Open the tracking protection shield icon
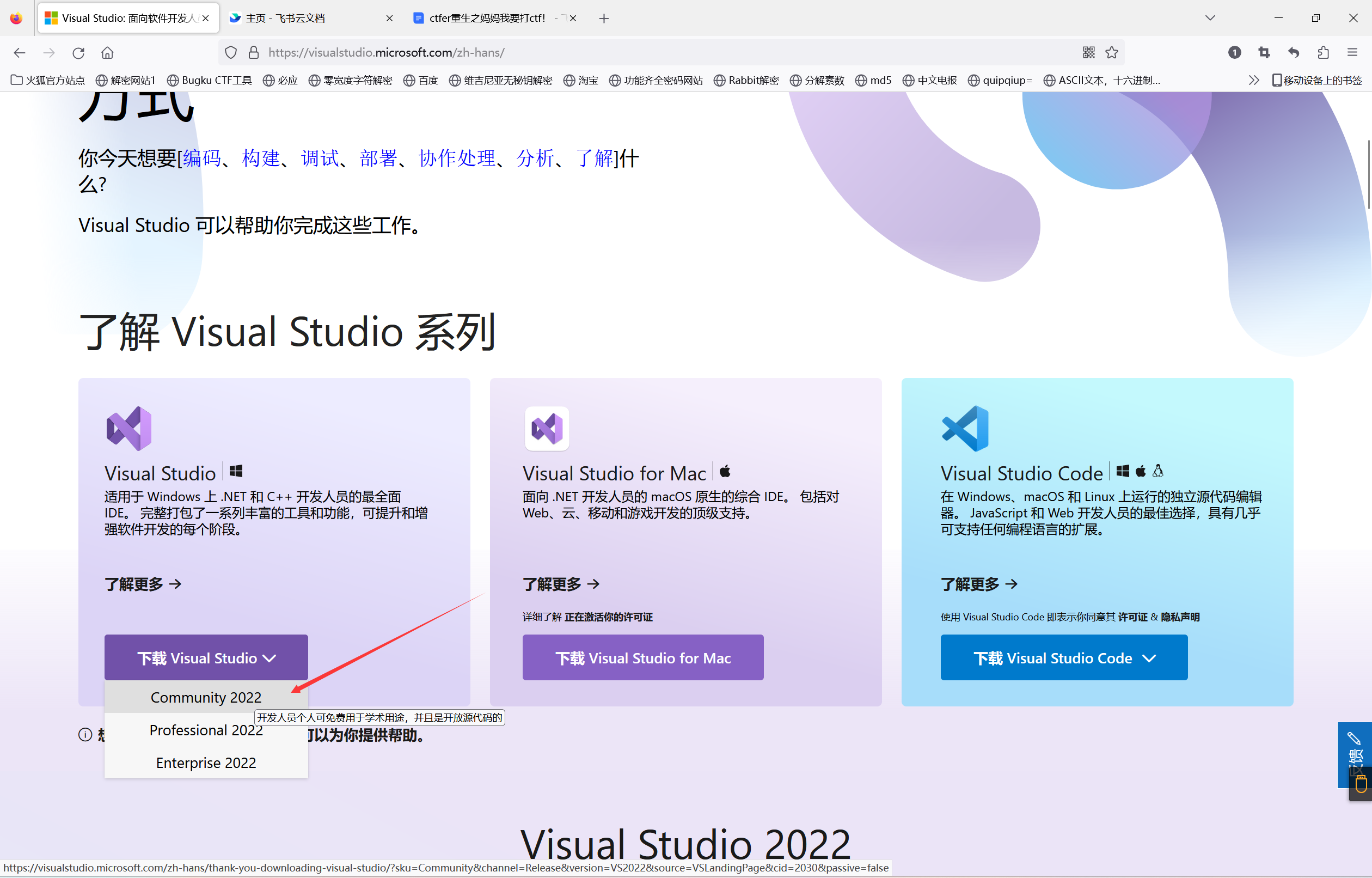This screenshot has height=878, width=1372. click(231, 53)
